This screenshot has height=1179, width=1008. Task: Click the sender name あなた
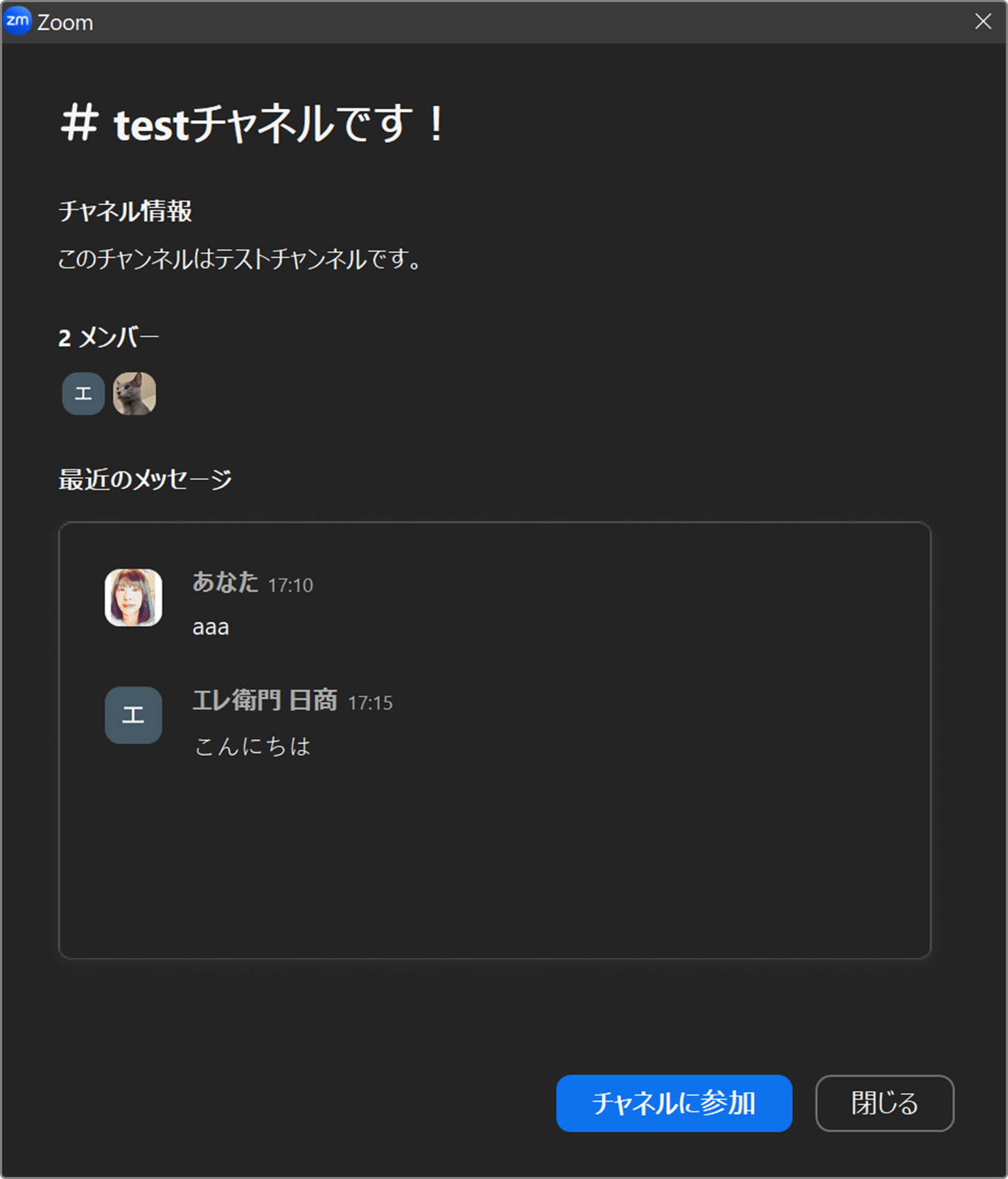coord(225,583)
